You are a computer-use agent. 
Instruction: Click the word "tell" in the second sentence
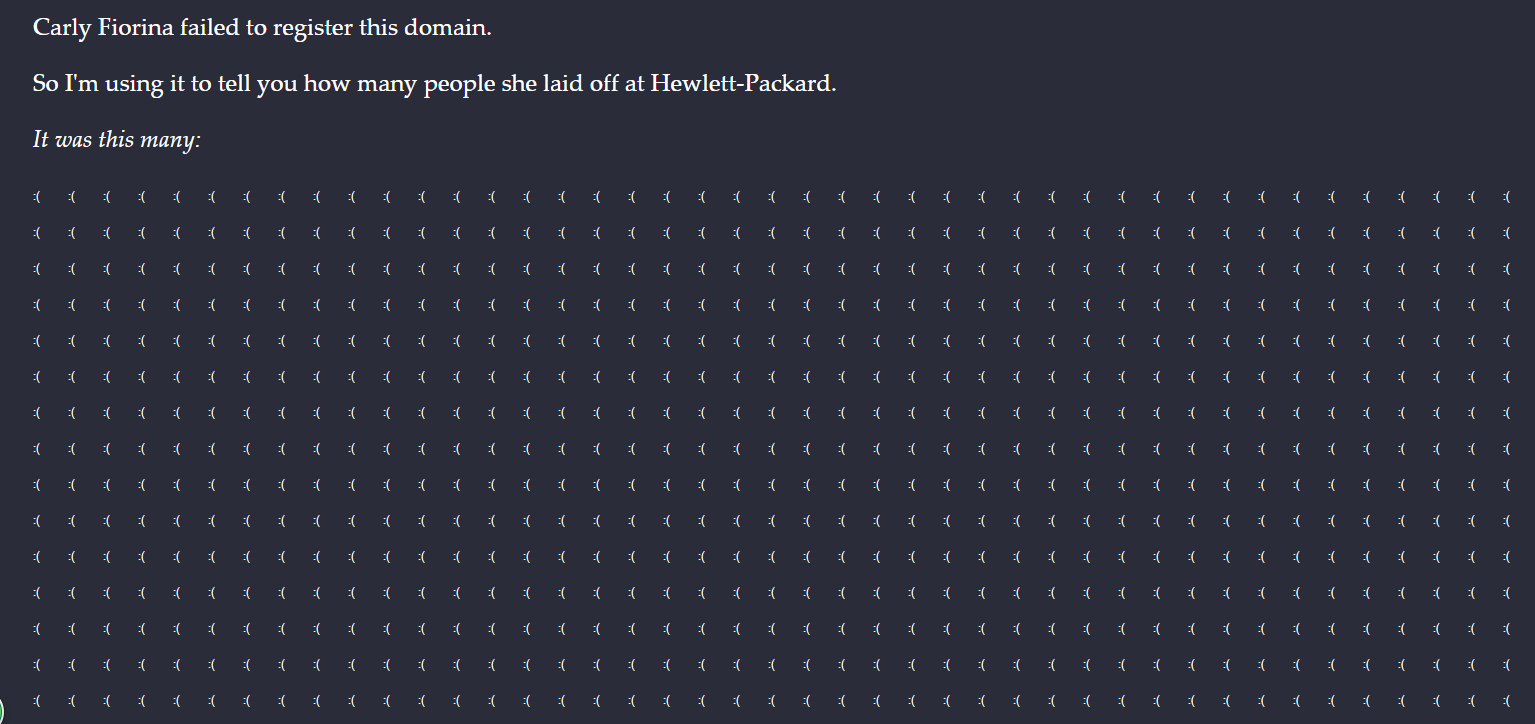pyautogui.click(x=232, y=83)
